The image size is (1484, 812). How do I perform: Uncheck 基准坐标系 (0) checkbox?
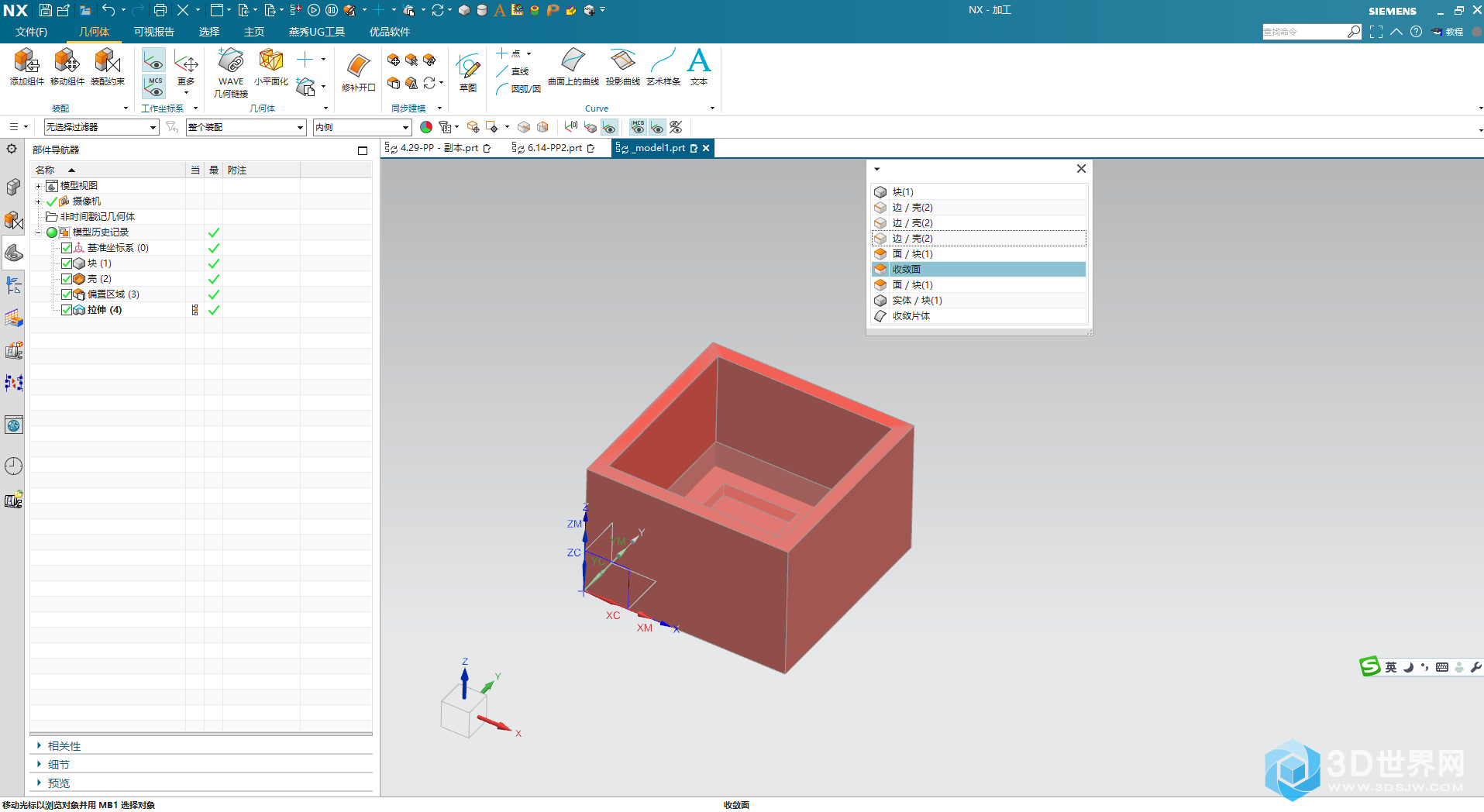tap(67, 248)
